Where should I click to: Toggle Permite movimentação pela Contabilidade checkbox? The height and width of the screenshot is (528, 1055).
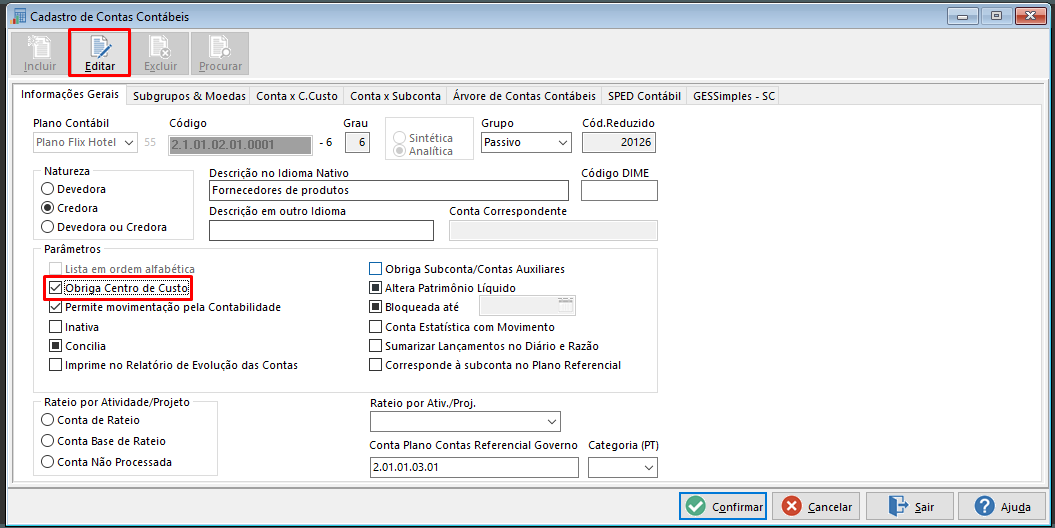(x=55, y=307)
